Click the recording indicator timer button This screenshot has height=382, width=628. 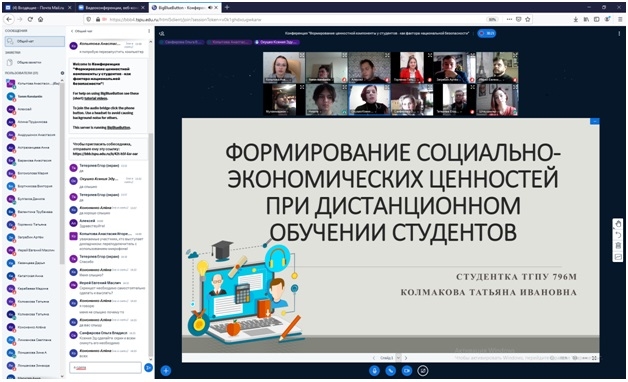[x=487, y=33]
